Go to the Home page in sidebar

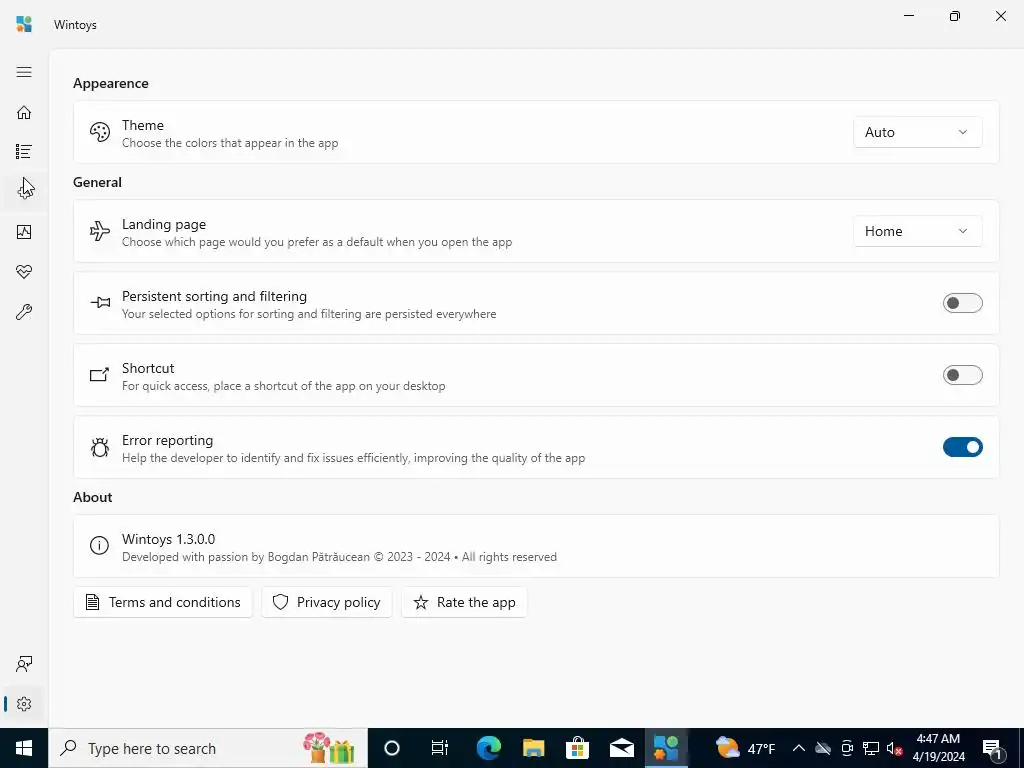24,112
